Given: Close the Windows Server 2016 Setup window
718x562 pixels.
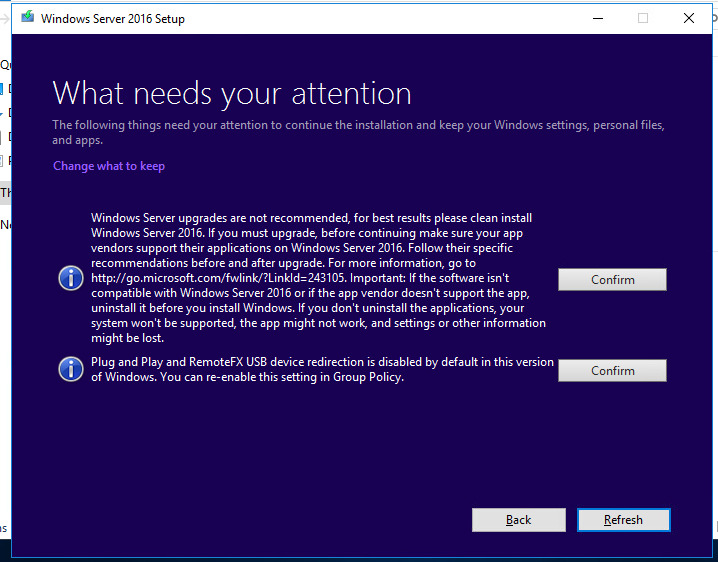Looking at the screenshot, I should tap(689, 18).
